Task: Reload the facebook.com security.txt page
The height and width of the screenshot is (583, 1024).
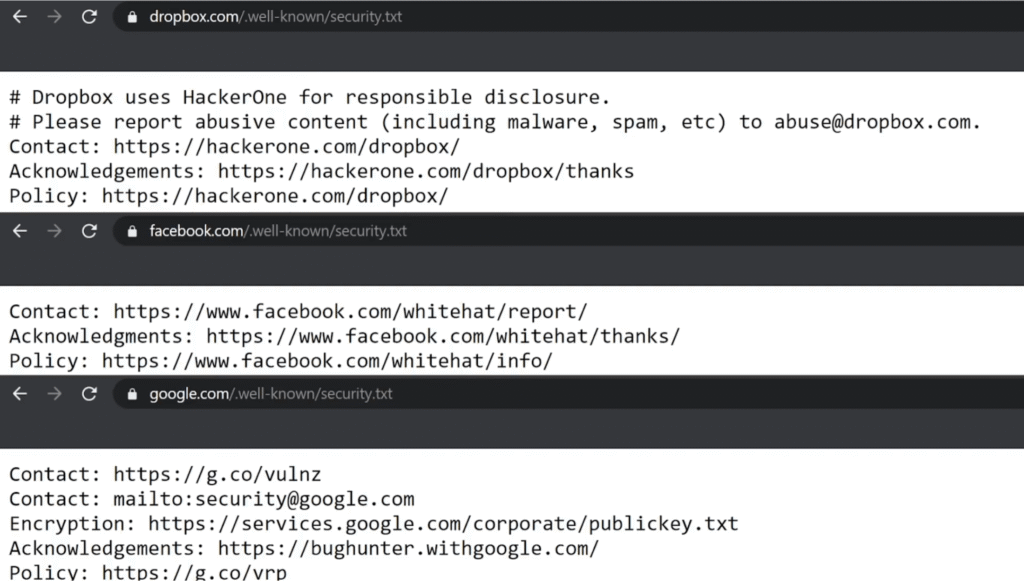Action: 89,230
